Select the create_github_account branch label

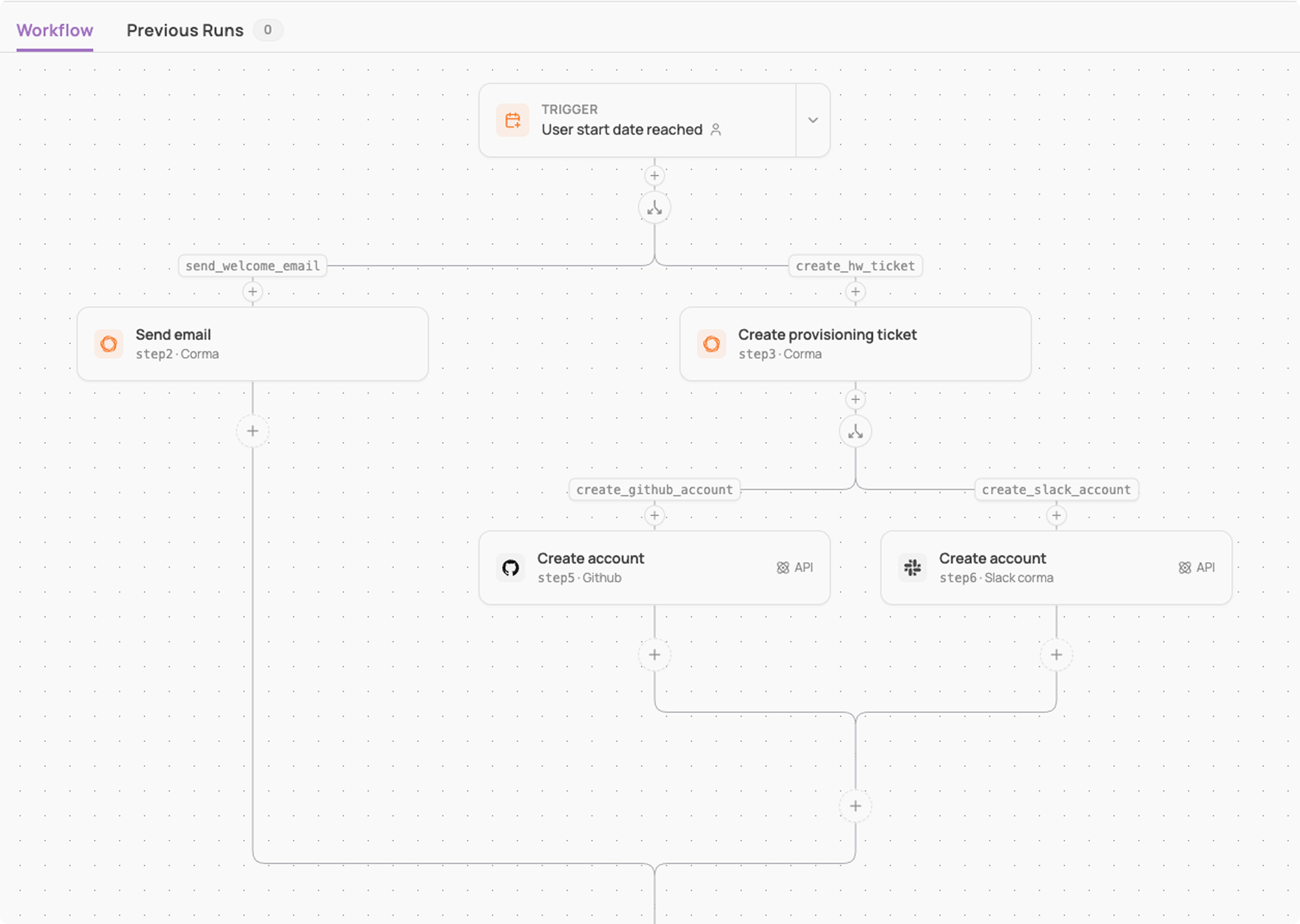coord(654,489)
